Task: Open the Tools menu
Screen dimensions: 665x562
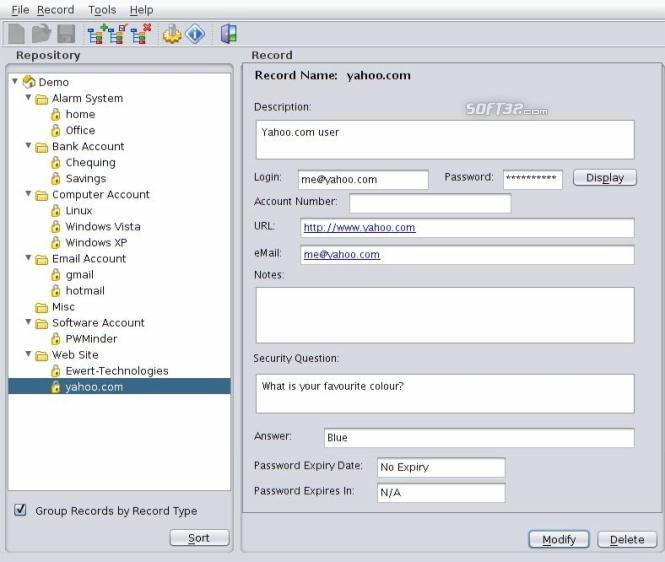Action: 102,10
